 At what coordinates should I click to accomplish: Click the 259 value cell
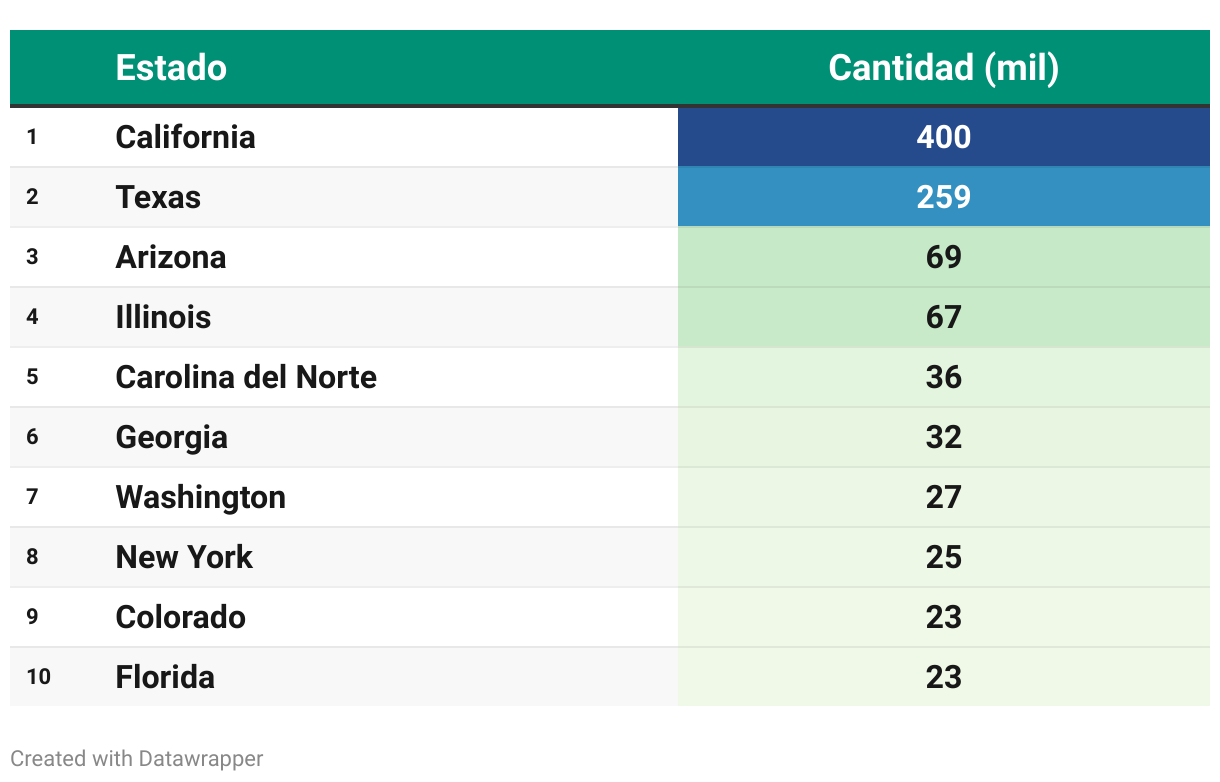(943, 197)
